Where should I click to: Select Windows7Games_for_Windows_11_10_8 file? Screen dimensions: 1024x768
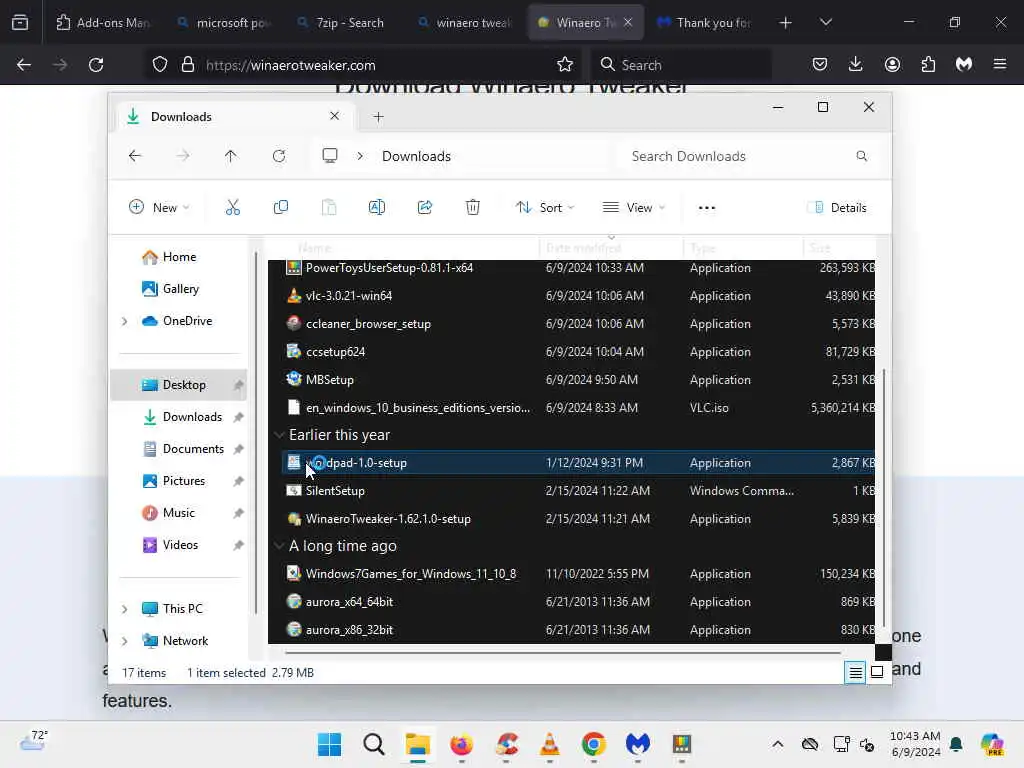(579, 573)
